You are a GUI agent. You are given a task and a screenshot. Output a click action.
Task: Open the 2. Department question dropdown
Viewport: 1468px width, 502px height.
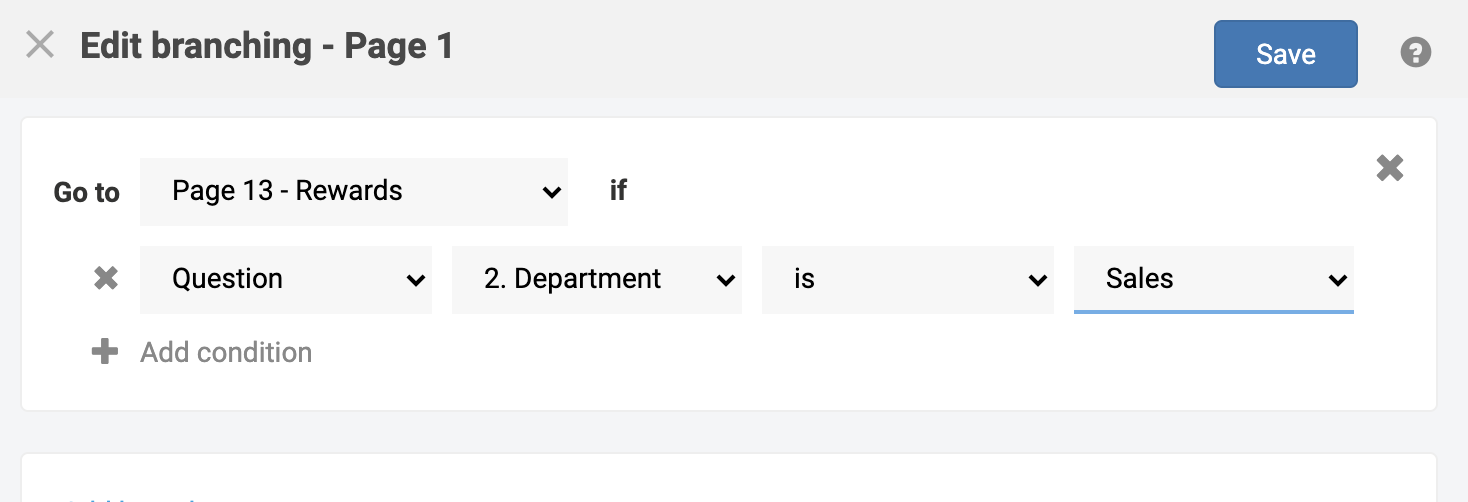click(x=597, y=280)
